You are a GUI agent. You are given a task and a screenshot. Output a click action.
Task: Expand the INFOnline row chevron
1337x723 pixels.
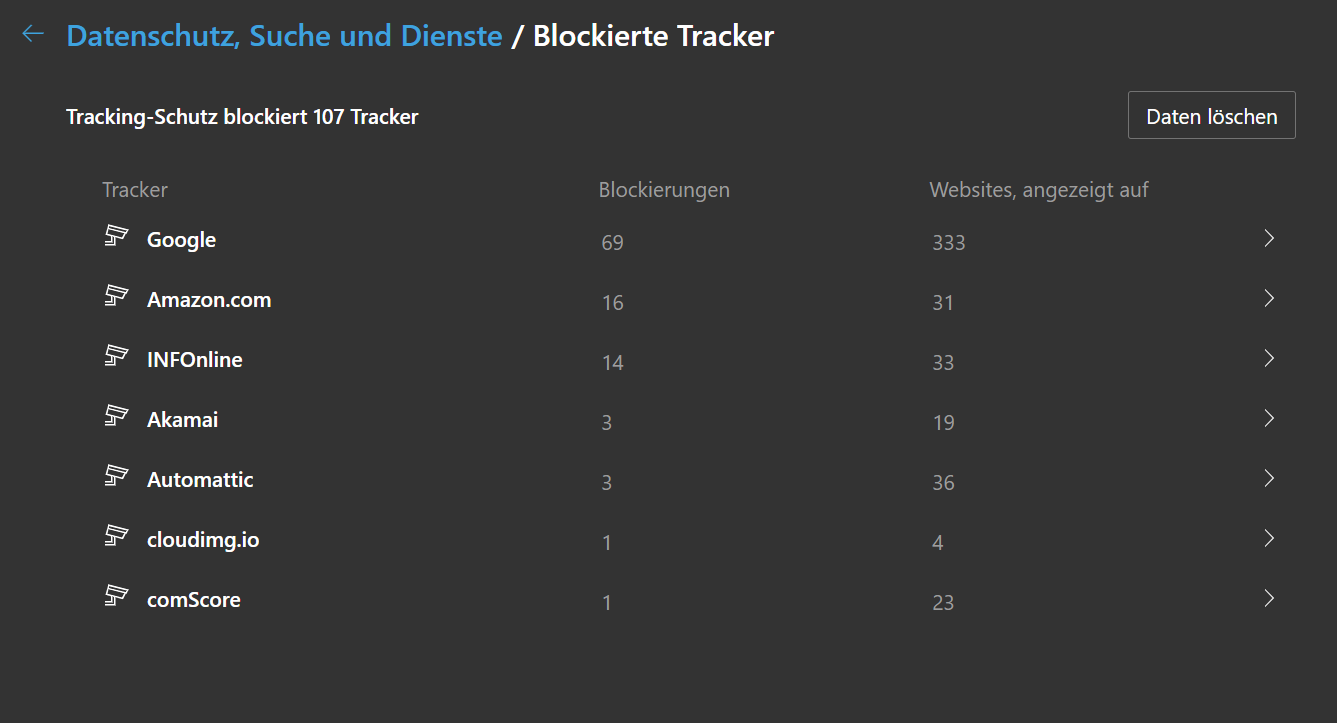(1269, 358)
